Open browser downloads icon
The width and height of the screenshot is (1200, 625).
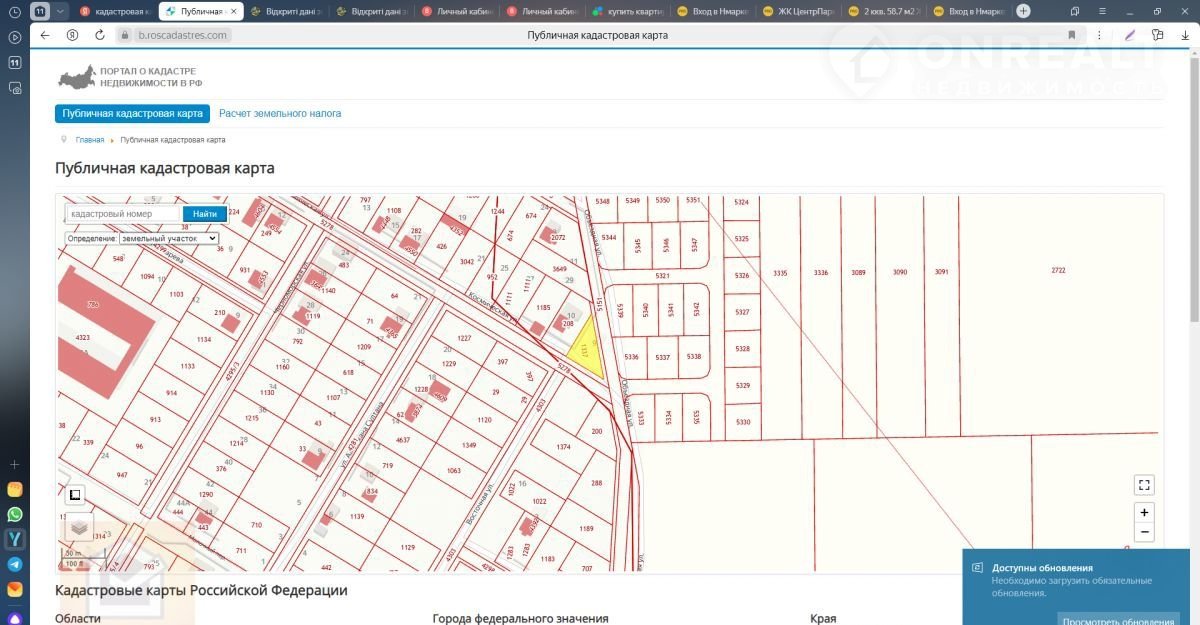[x=1185, y=35]
